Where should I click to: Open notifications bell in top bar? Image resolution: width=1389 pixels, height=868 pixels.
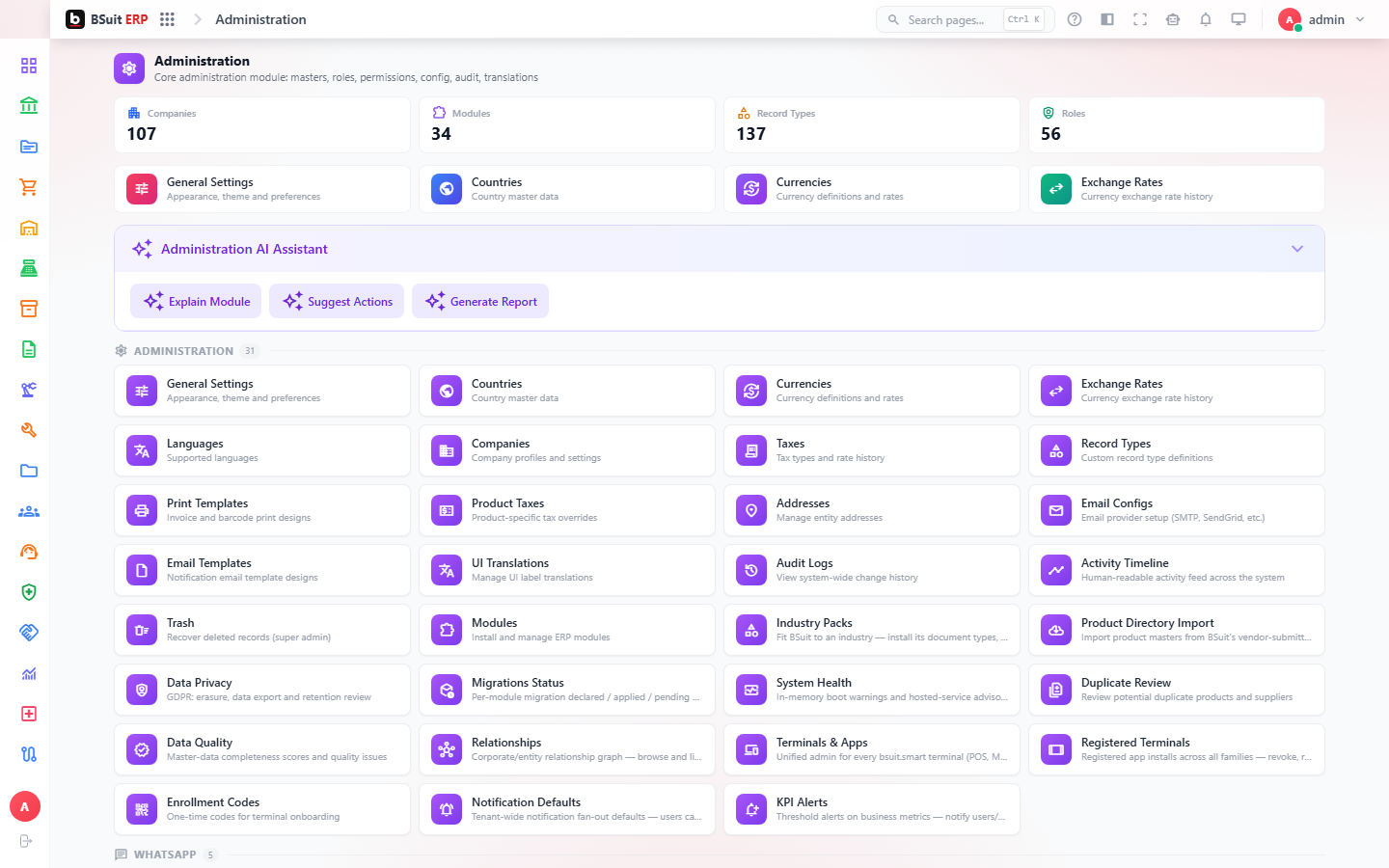click(x=1206, y=19)
